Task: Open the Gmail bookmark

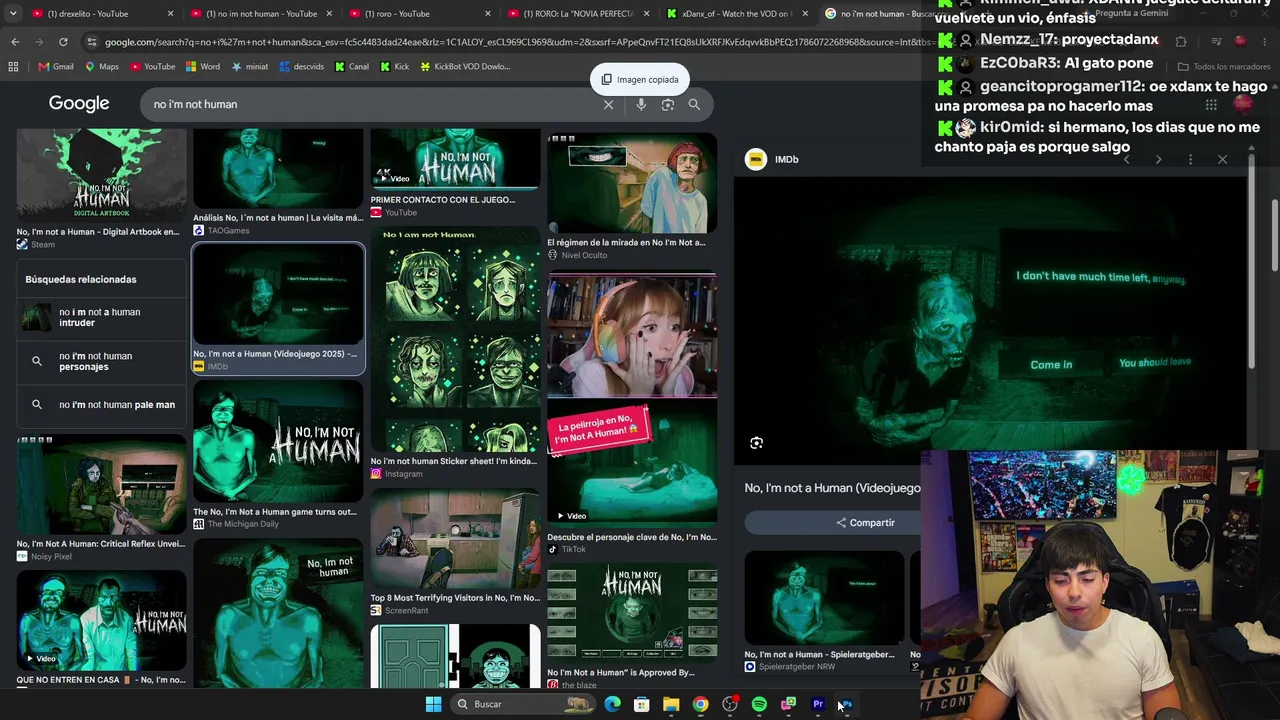Action: pos(56,67)
